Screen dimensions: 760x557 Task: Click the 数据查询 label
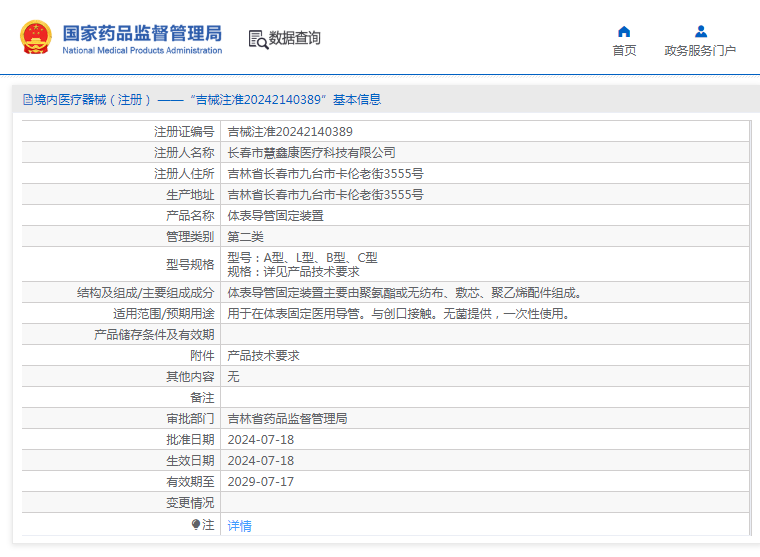click(x=295, y=38)
